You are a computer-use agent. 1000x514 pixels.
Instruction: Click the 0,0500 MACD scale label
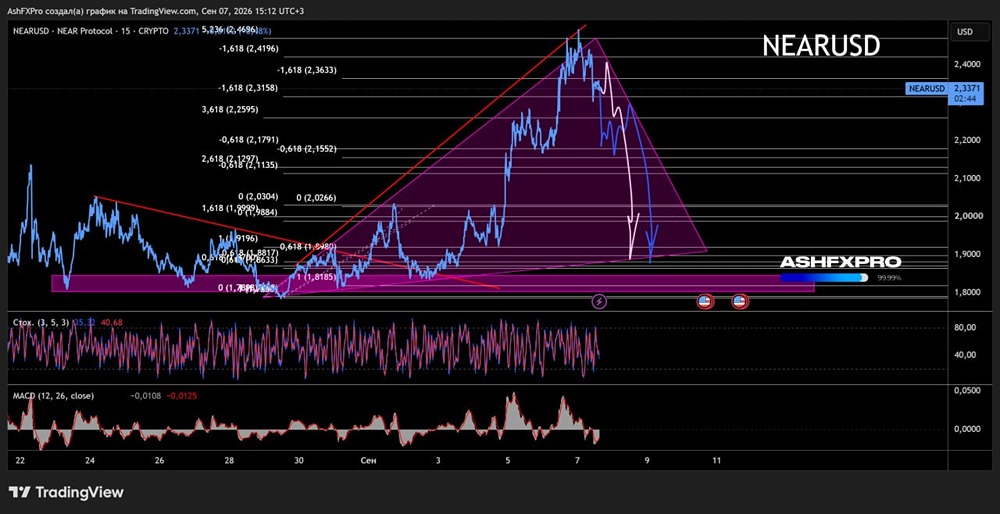coord(967,391)
